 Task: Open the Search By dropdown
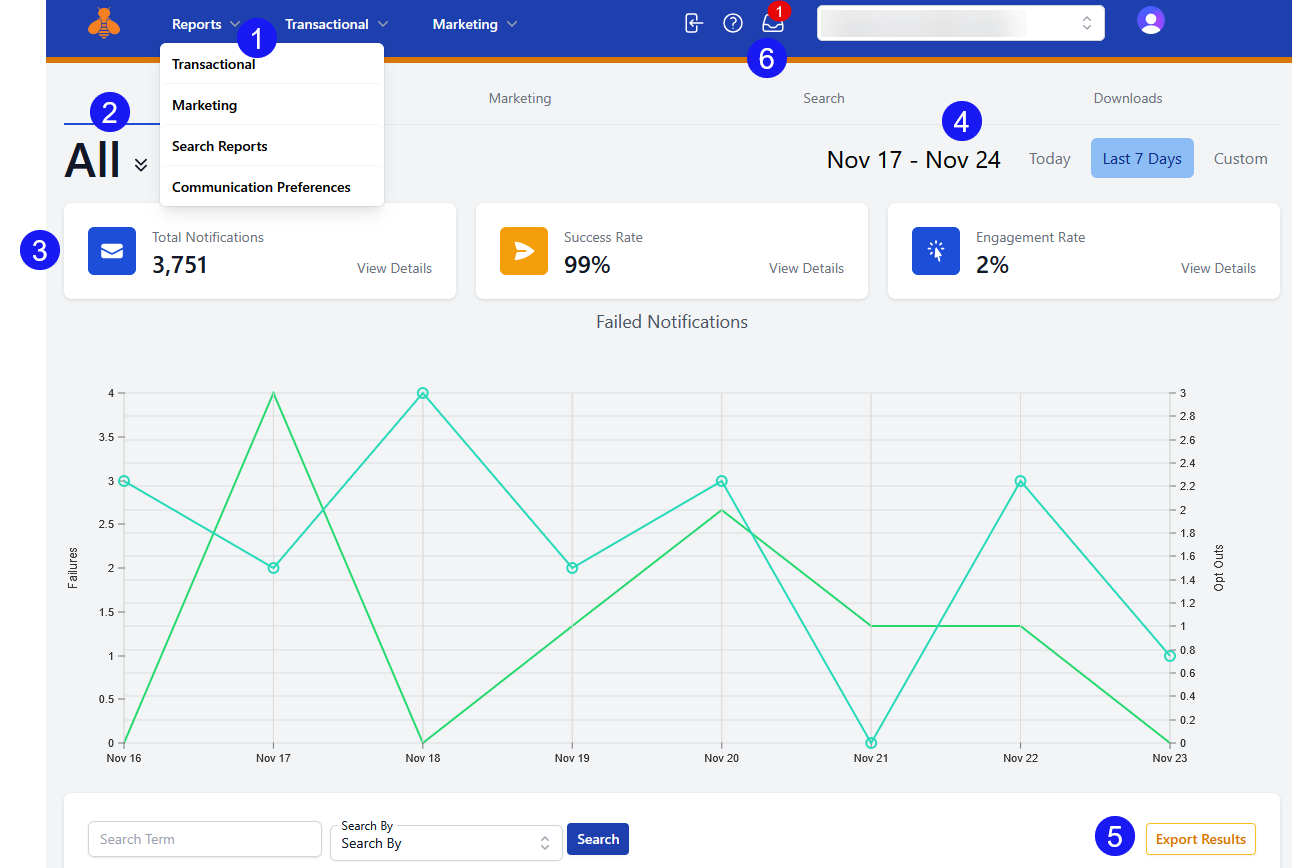pyautogui.click(x=446, y=843)
